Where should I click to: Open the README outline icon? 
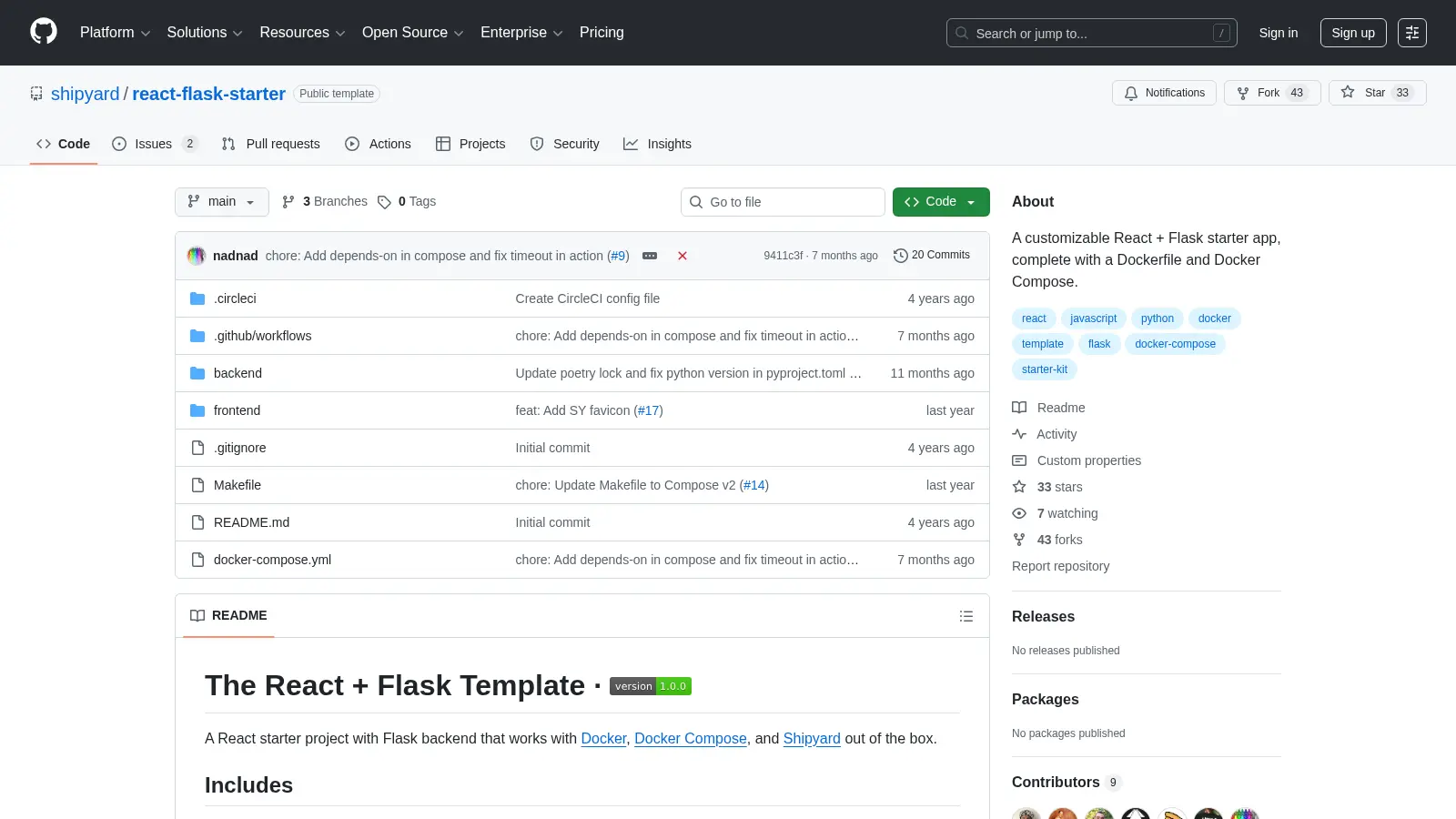tap(966, 616)
